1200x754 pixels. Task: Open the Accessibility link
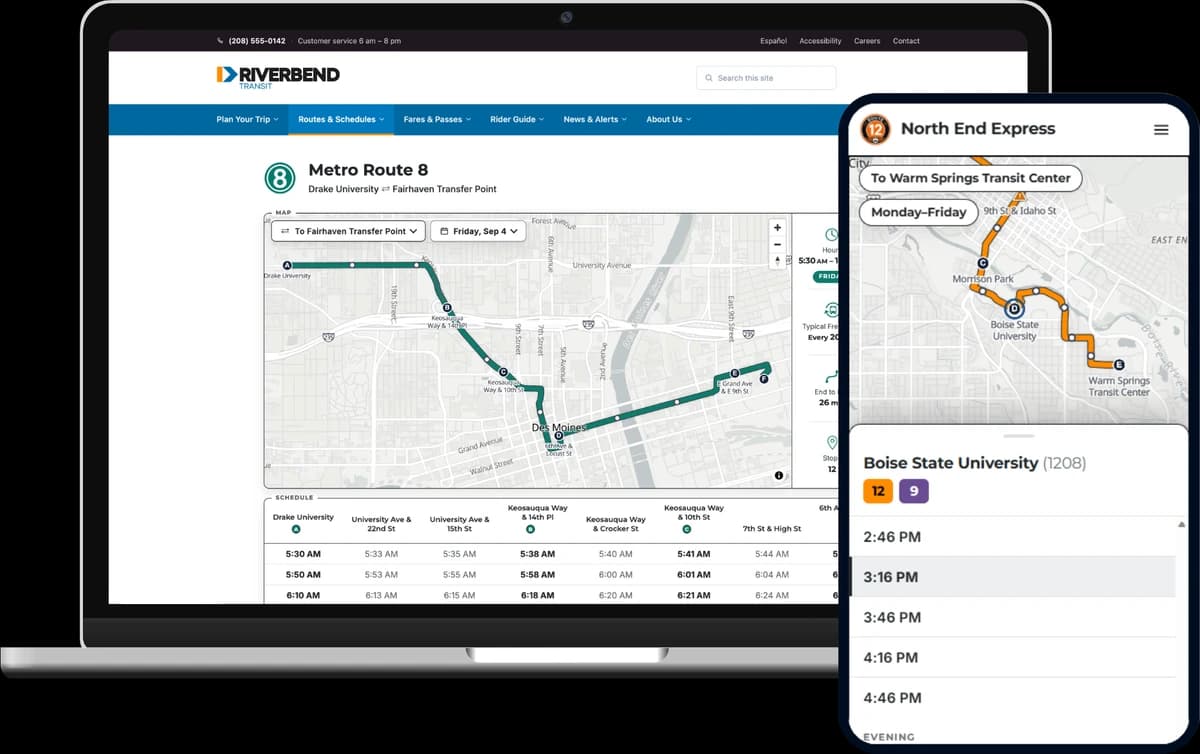(x=820, y=41)
